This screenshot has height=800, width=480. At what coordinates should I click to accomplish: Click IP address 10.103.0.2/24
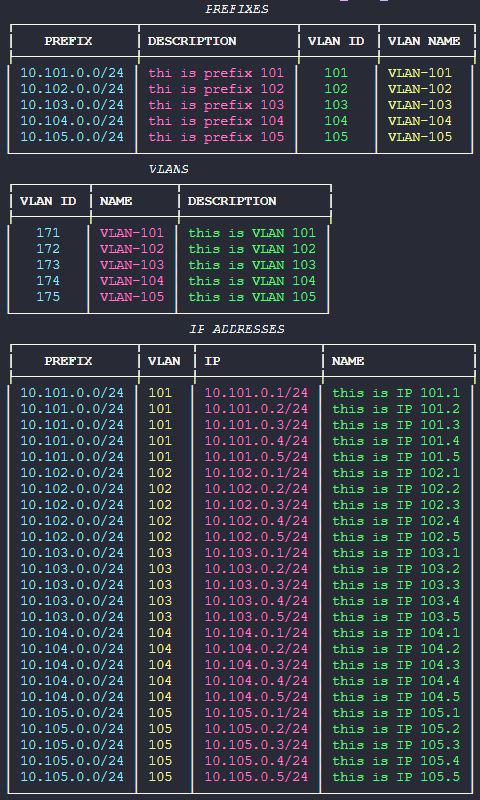(256, 569)
